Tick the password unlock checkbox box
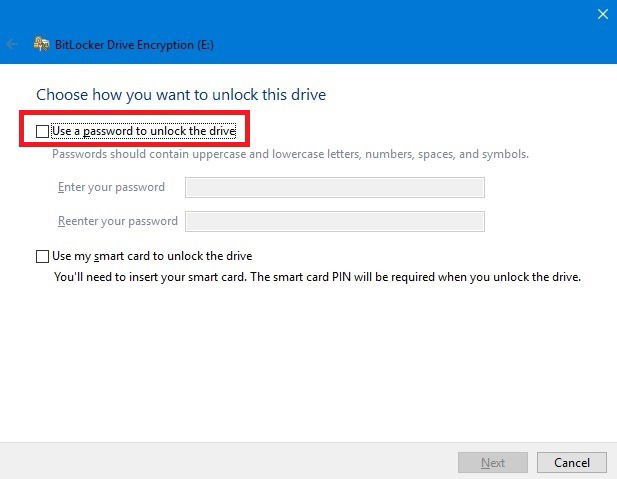This screenshot has height=479, width=617. (x=42, y=131)
